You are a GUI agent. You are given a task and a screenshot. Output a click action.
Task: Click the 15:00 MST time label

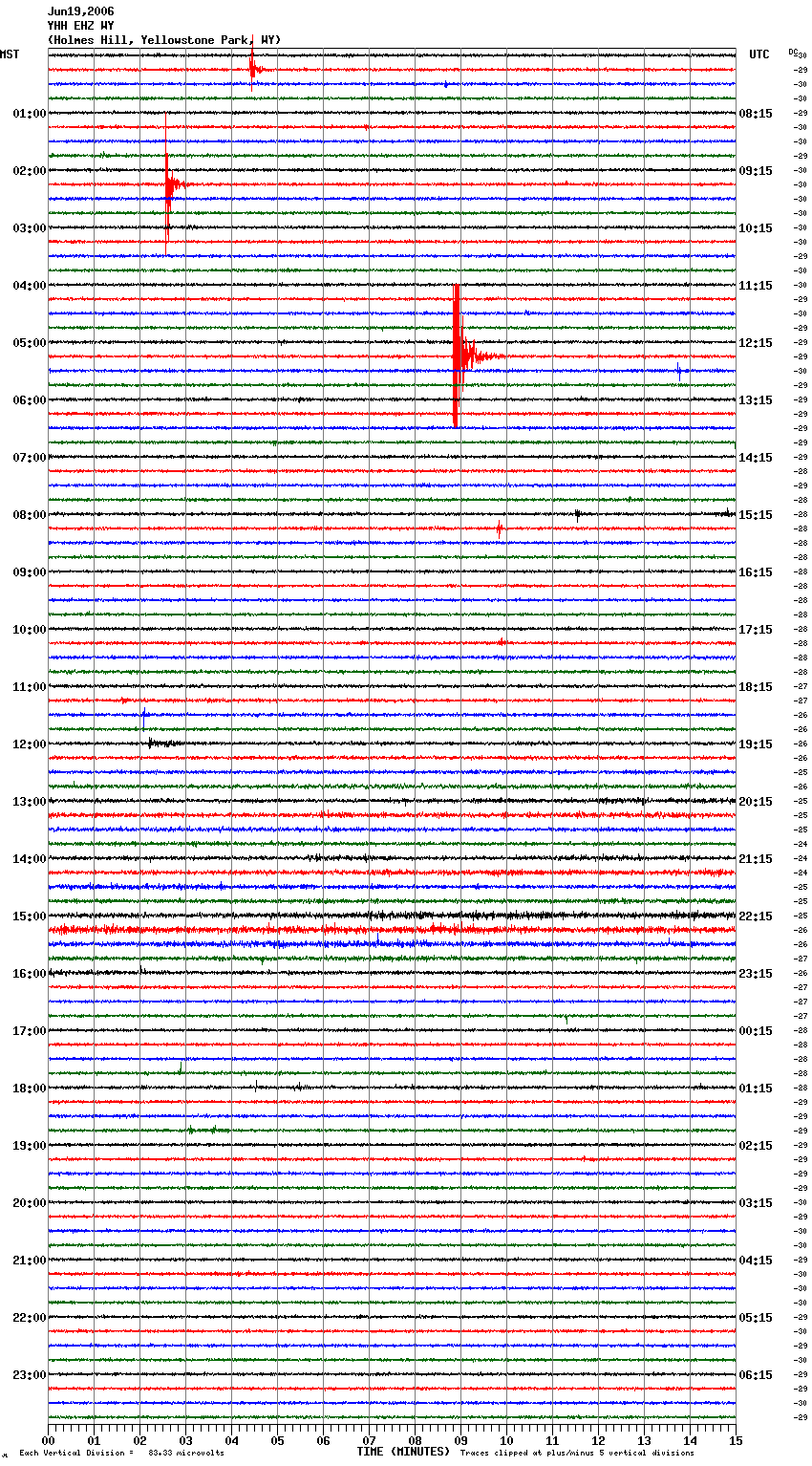point(30,916)
